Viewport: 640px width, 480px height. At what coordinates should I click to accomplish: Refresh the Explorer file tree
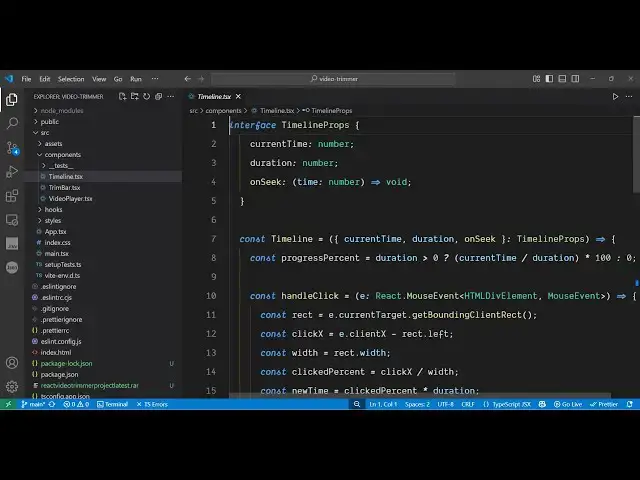tap(146, 96)
